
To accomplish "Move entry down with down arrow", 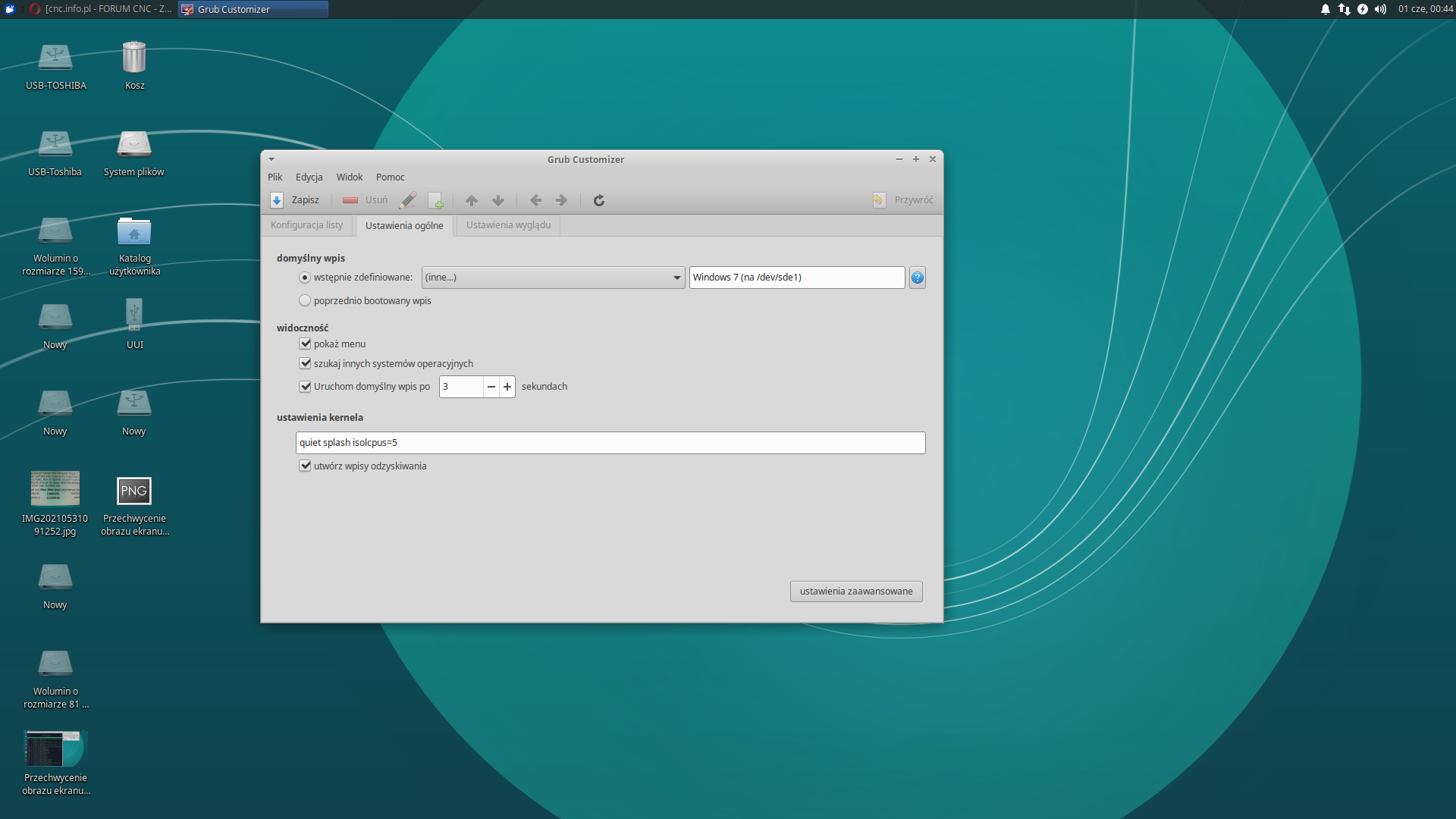I will pyautogui.click(x=498, y=200).
